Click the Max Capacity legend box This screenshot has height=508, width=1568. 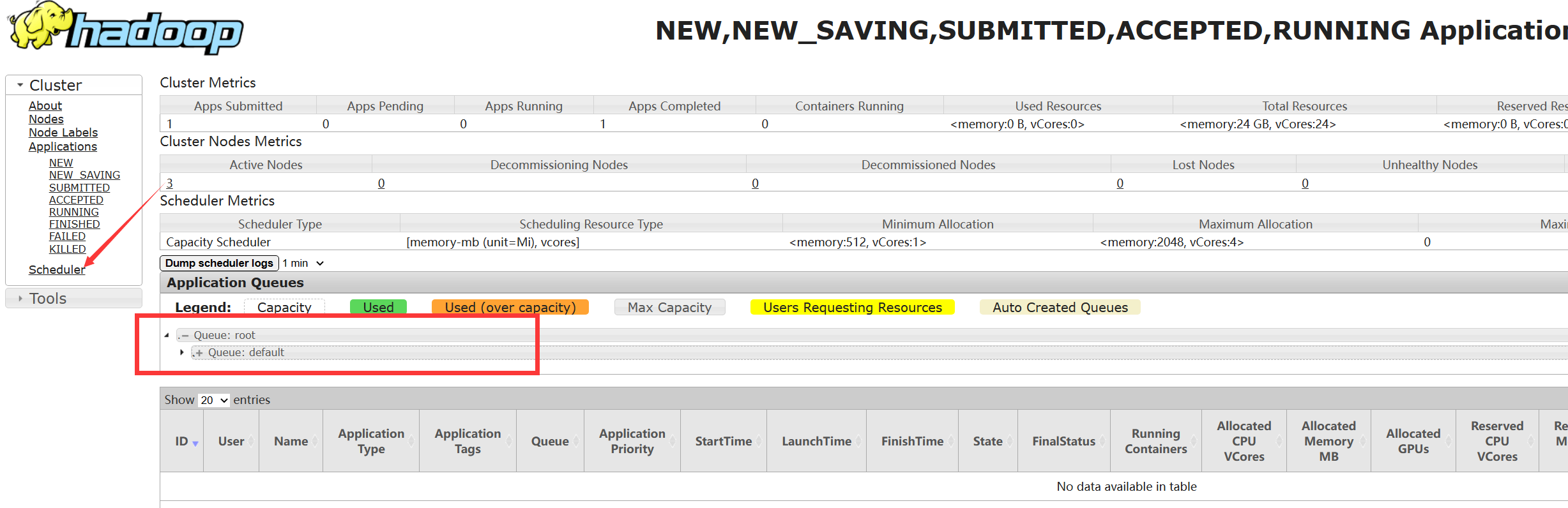(669, 307)
